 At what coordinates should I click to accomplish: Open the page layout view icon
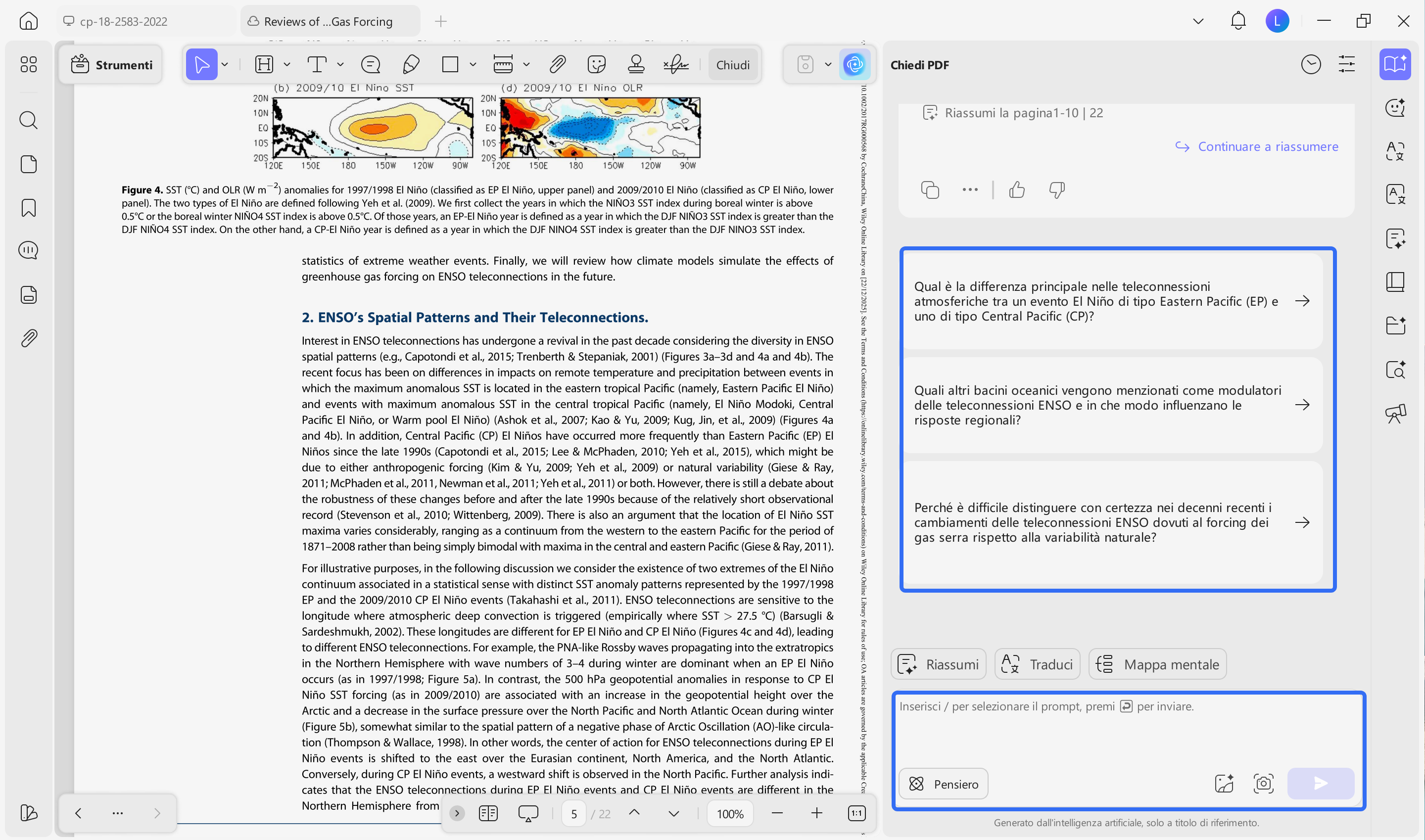coord(488,814)
